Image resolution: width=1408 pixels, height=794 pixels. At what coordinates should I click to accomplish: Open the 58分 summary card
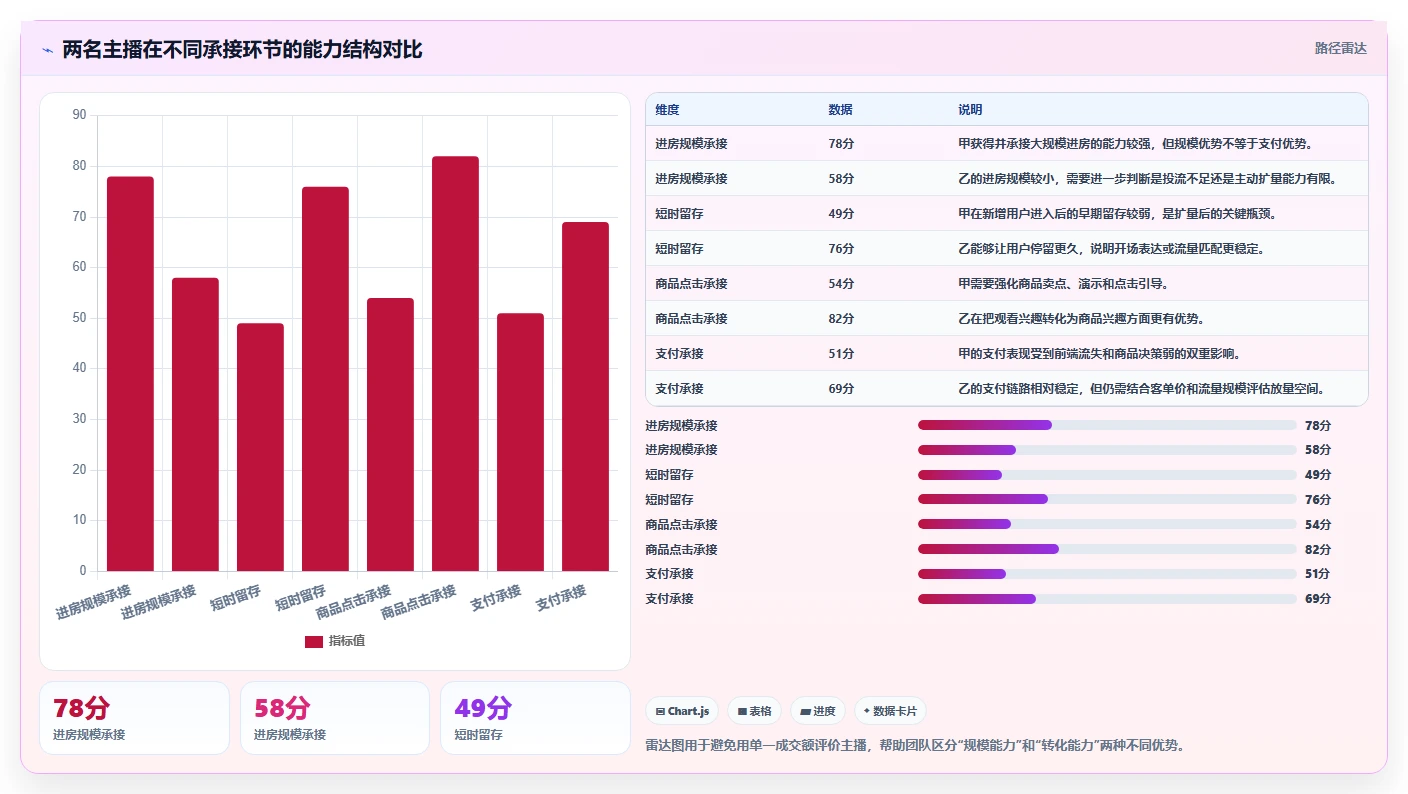tap(335, 718)
